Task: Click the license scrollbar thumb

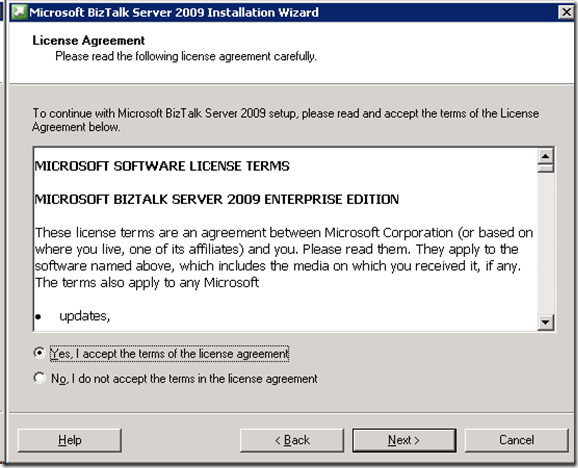Action: 546,168
